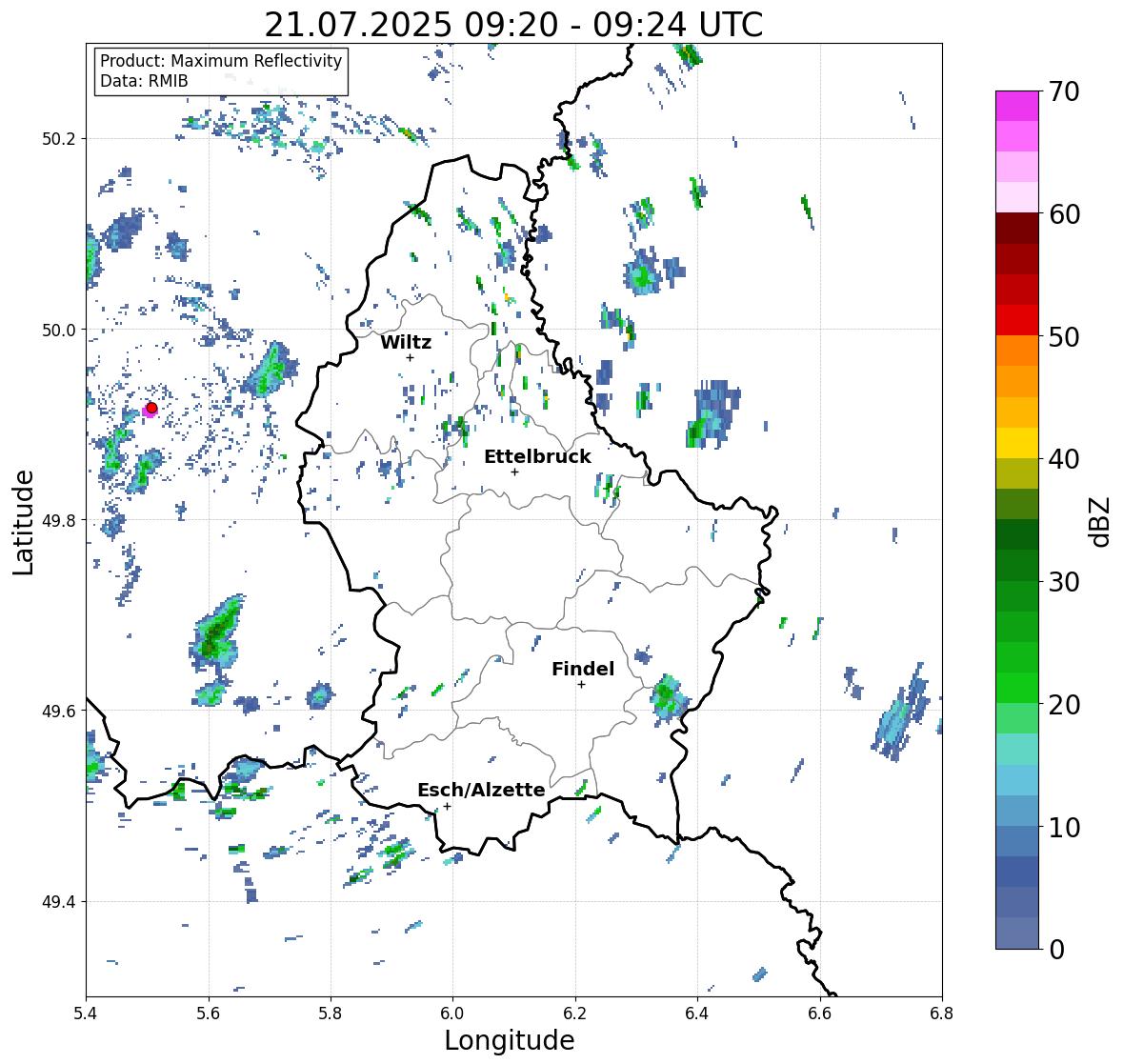This screenshot has width=1123, height=1064.
Task: Click the colorbar tick label 30
Action: [1064, 582]
